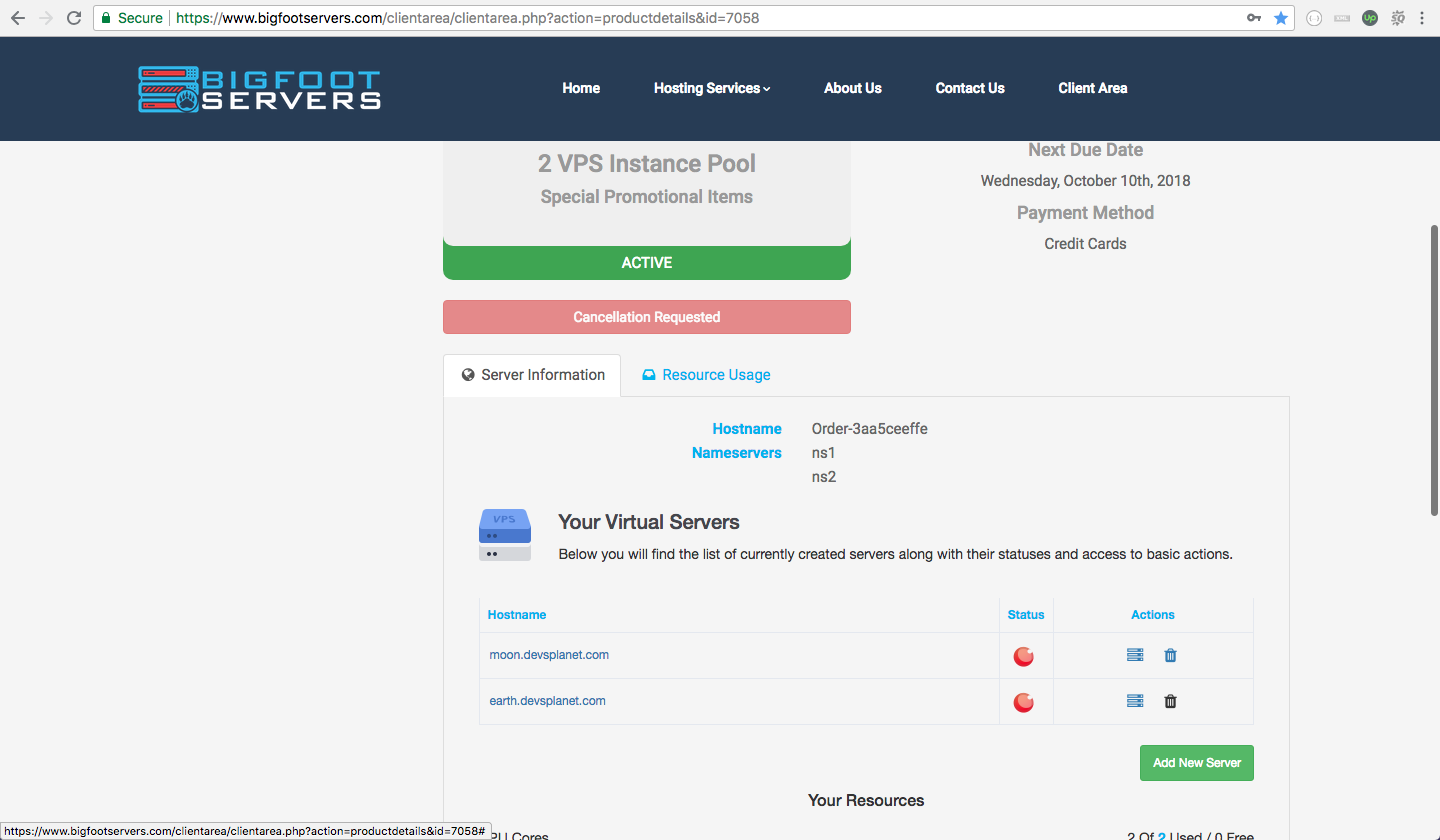Open server management for moon.devsplanet.com
This screenshot has width=1440, height=840.
tap(1135, 655)
